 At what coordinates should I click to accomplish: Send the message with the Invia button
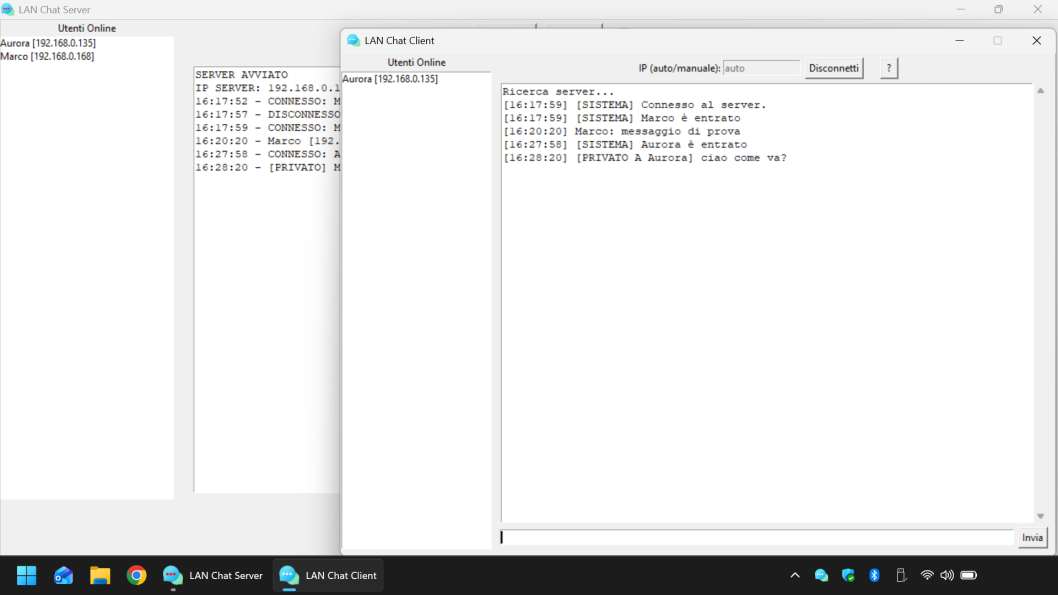point(1032,538)
